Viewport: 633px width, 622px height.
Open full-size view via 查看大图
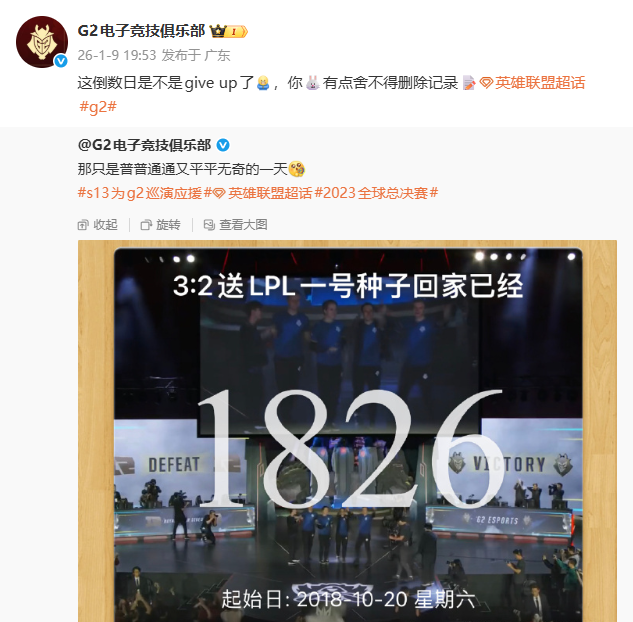pyautogui.click(x=235, y=225)
